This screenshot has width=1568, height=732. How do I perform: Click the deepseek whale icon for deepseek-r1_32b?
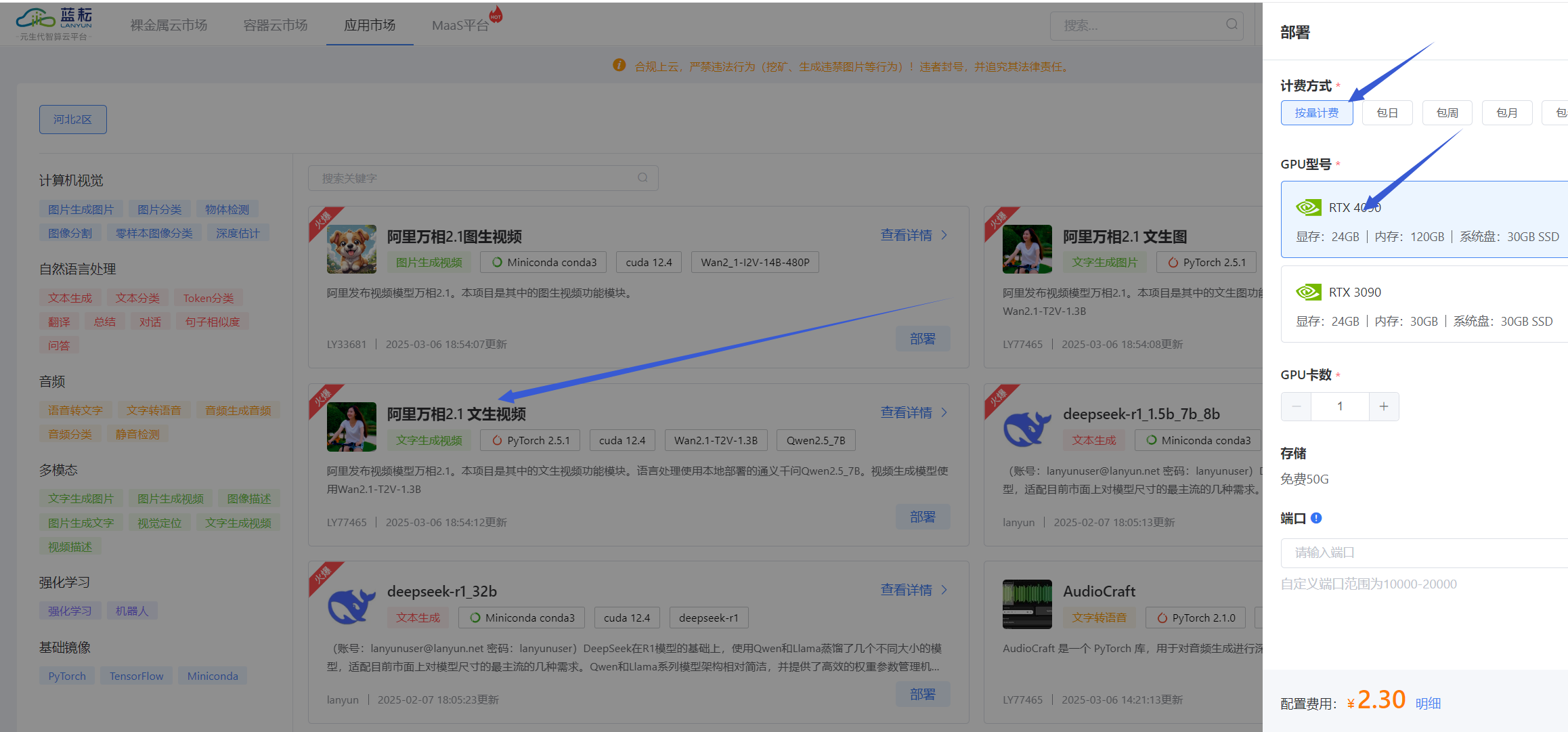(x=351, y=605)
